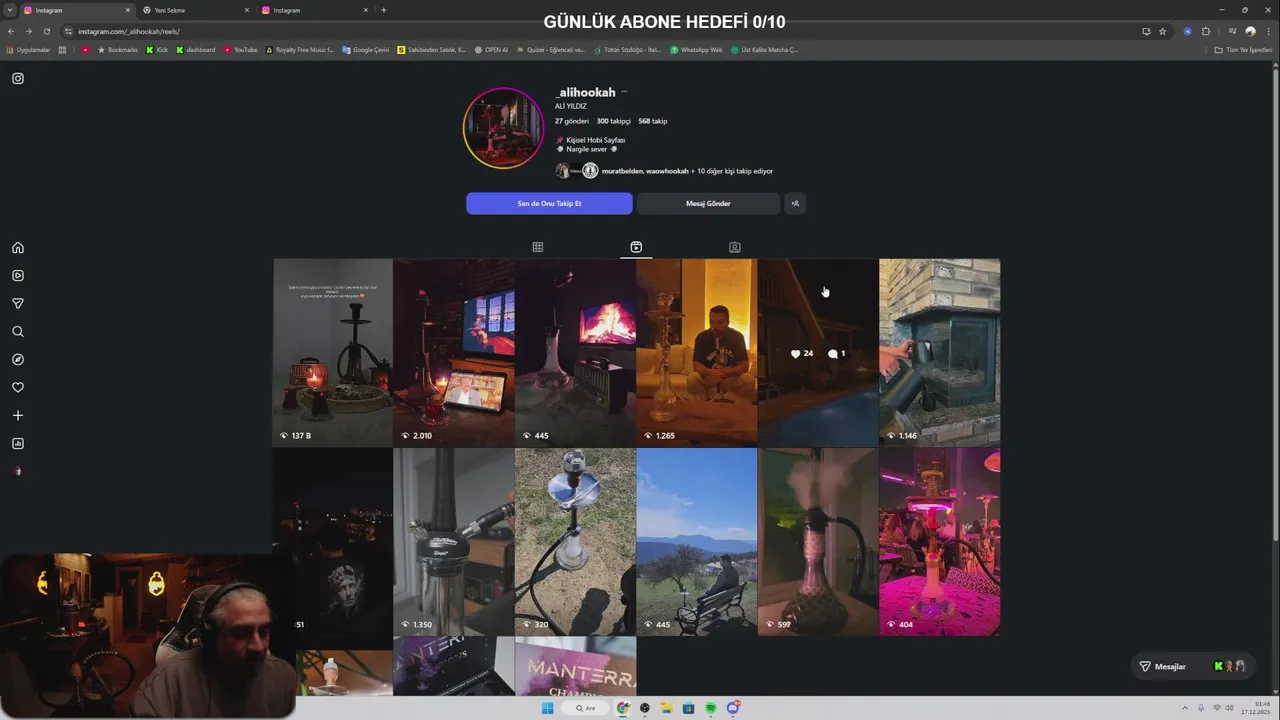
Task: Reload the page with the refresh icon
Action: (46, 31)
